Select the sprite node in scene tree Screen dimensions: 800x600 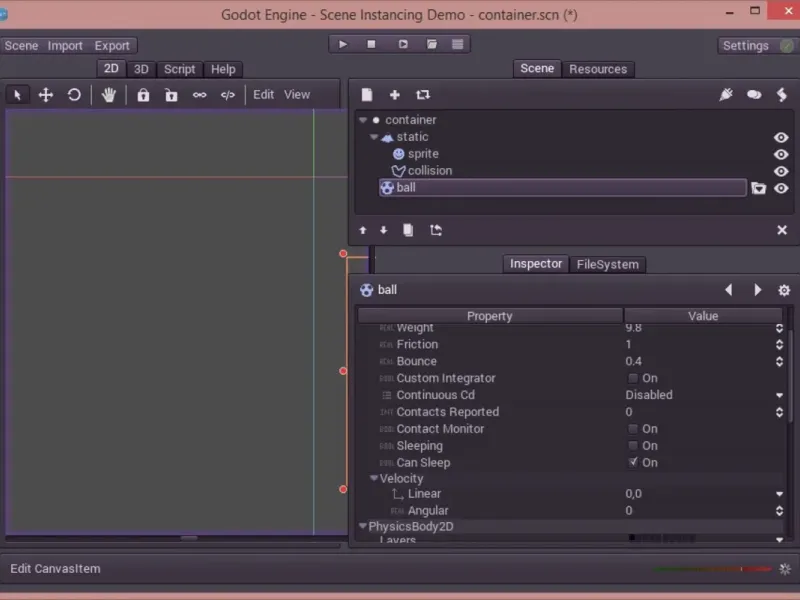coord(423,154)
